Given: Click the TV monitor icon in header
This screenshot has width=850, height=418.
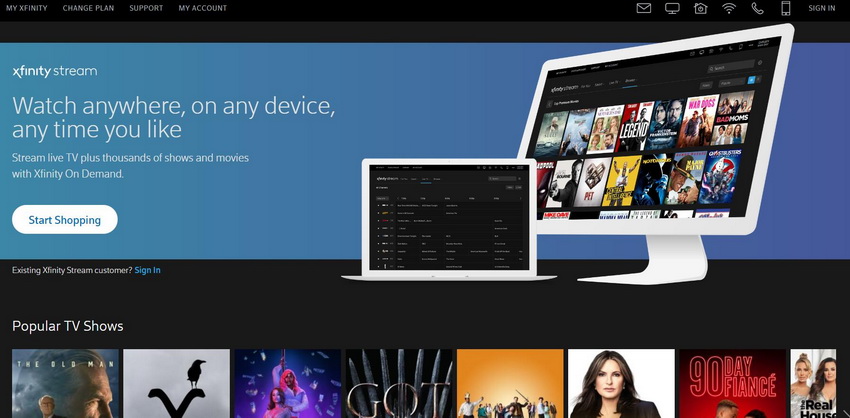Looking at the screenshot, I should point(672,8).
